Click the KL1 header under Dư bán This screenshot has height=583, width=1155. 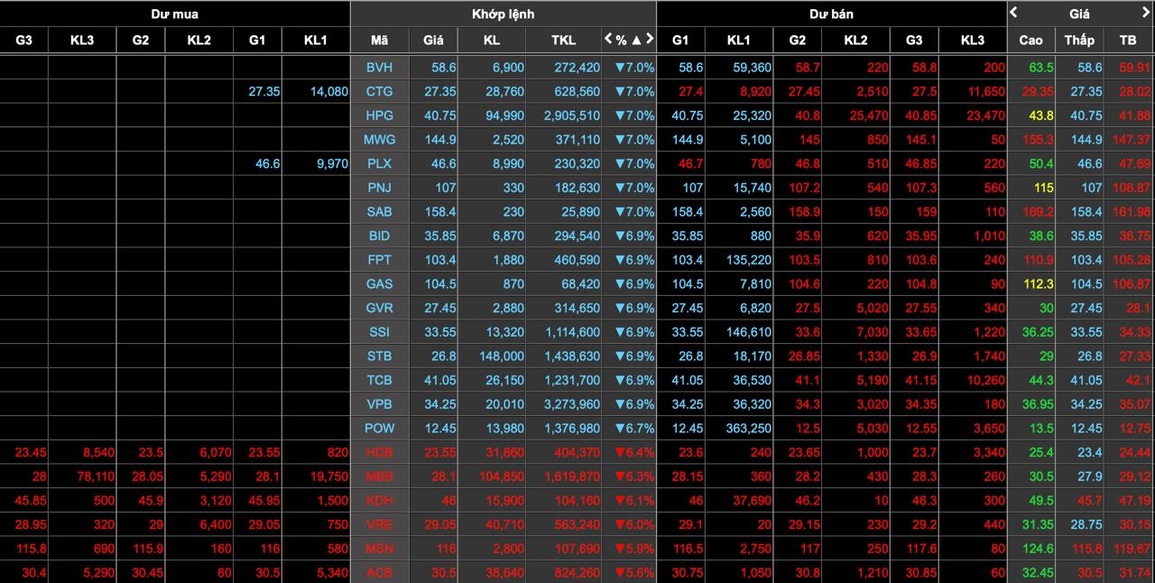point(738,40)
